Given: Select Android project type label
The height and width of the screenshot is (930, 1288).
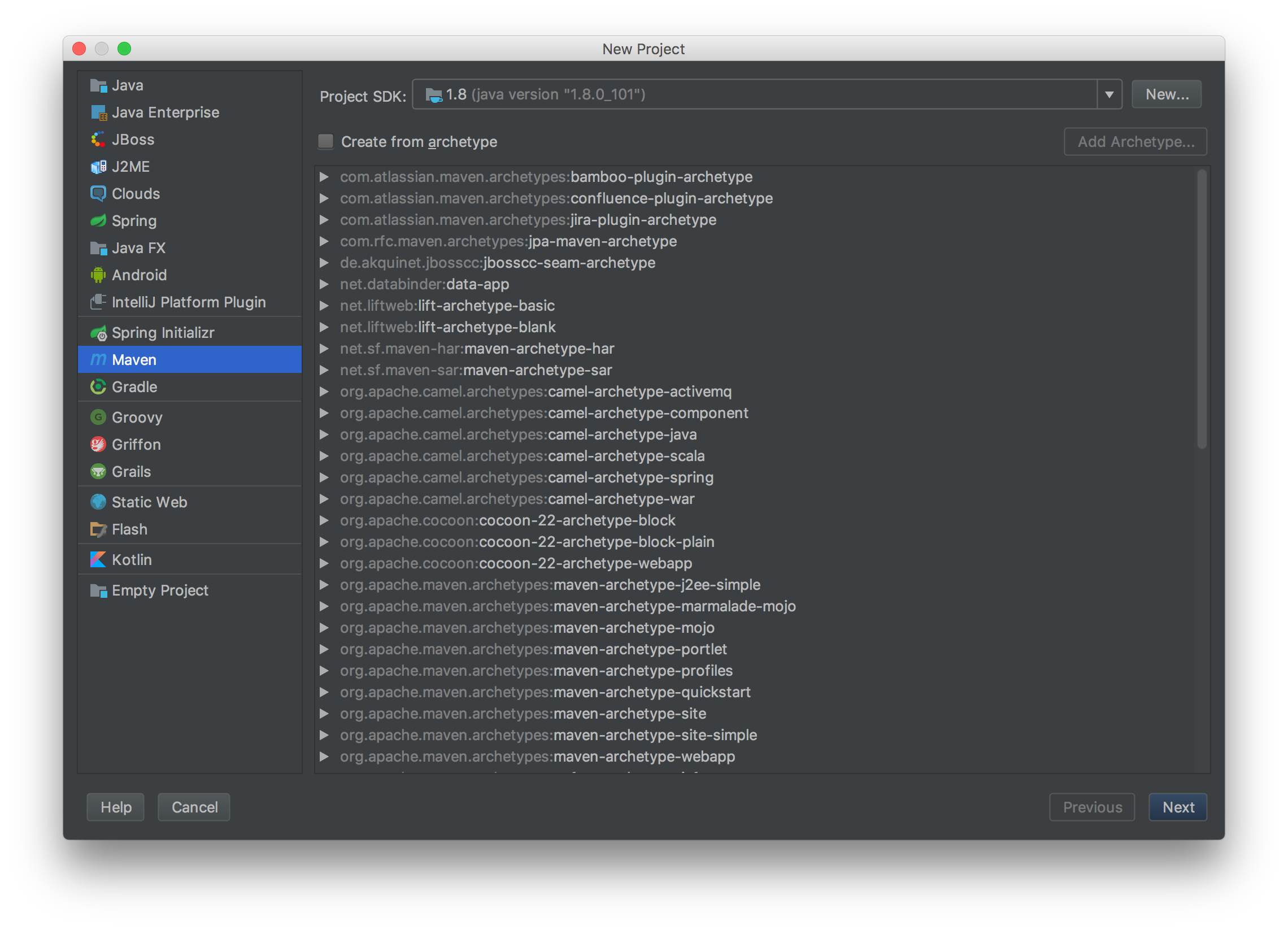Looking at the screenshot, I should coord(139,275).
